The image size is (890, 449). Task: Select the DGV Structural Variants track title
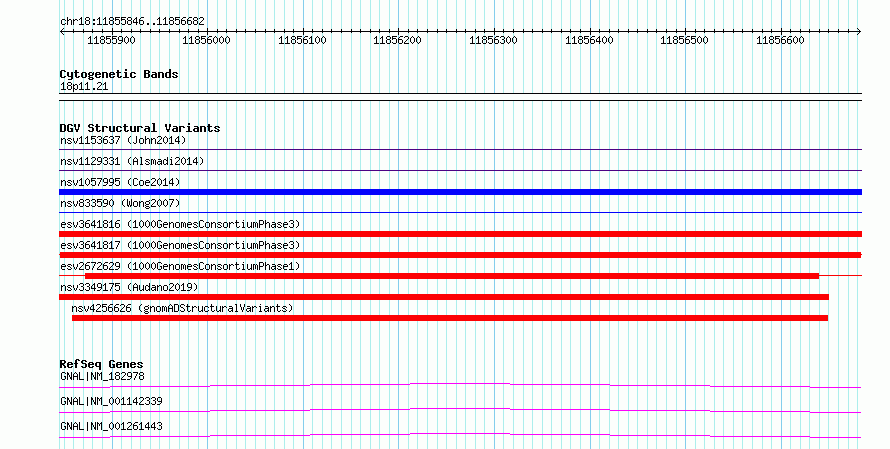[140, 128]
